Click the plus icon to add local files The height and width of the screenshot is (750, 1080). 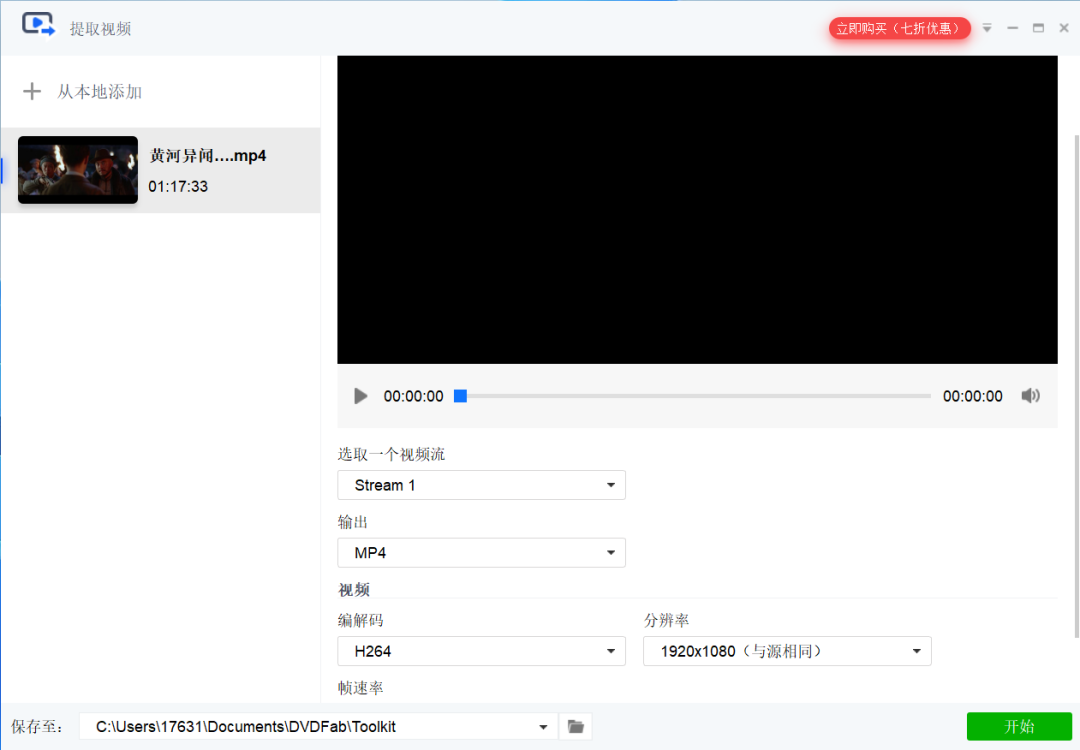(x=32, y=91)
